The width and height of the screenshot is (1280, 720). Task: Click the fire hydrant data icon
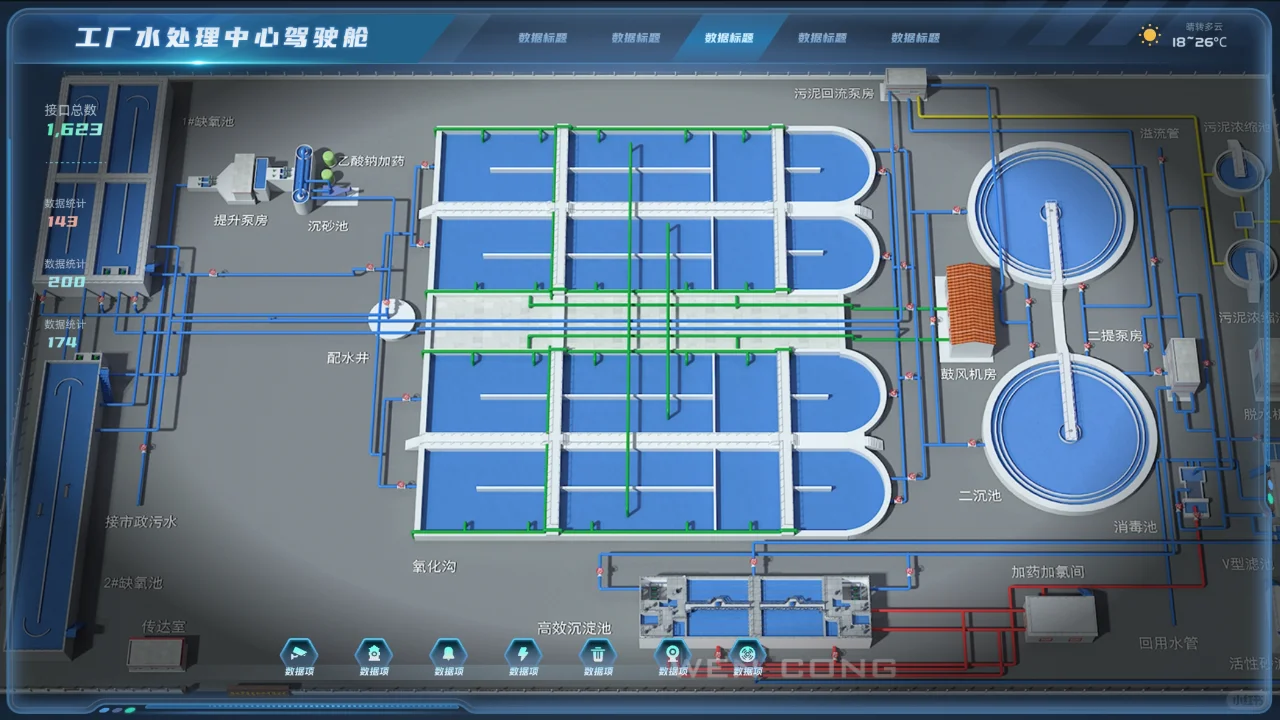(373, 653)
